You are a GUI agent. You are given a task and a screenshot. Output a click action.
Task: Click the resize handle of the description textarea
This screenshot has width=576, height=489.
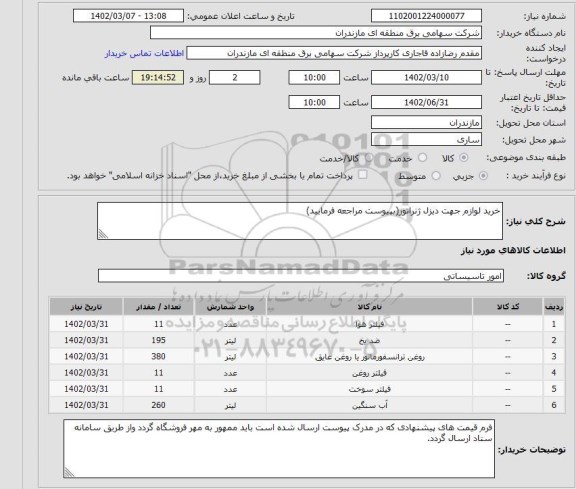click(103, 234)
